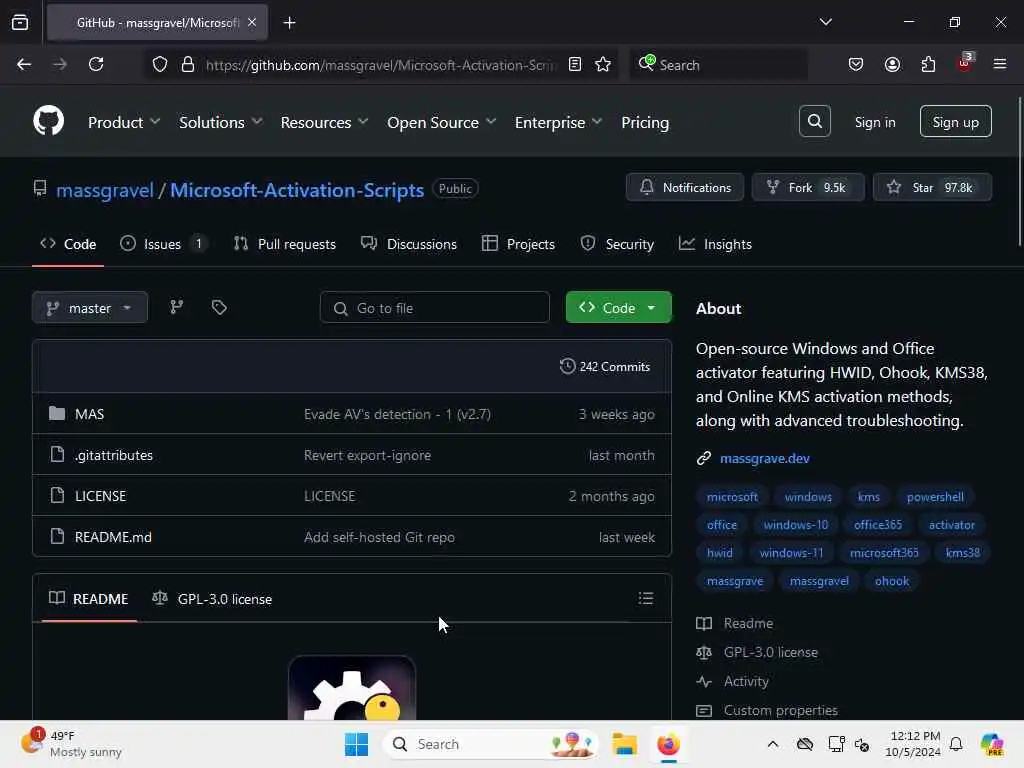Screen dimensions: 1024x768
Task: Open the Firefox extensions puzzle icon
Action: (928, 64)
